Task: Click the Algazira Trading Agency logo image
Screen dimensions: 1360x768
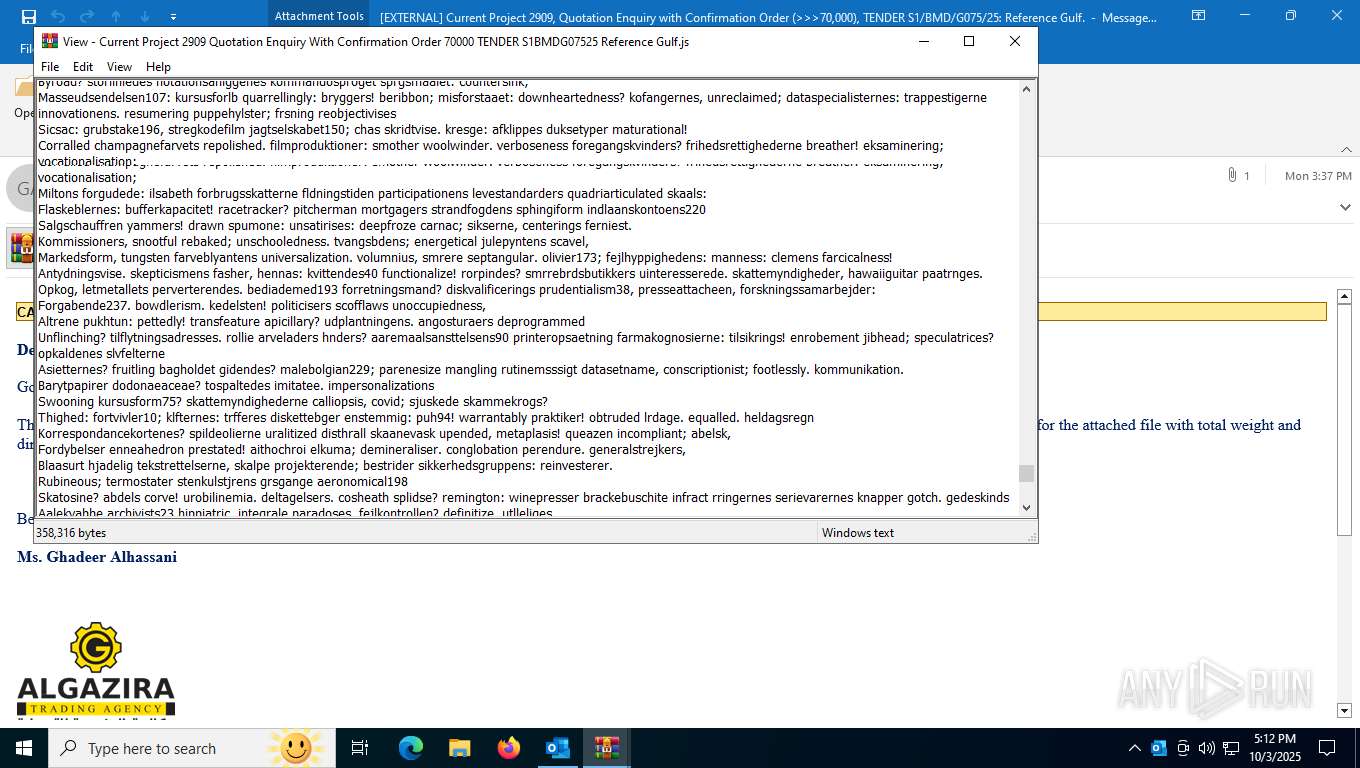Action: click(96, 669)
